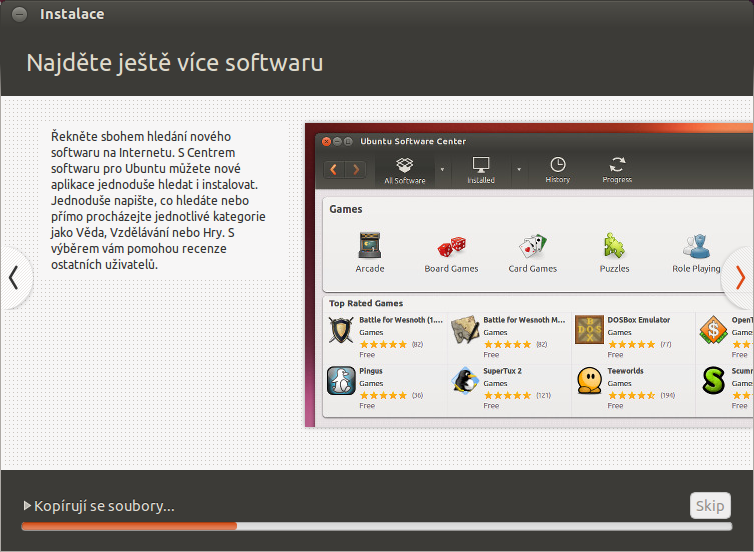Click the SuperTux 2 star rating

tap(507, 395)
